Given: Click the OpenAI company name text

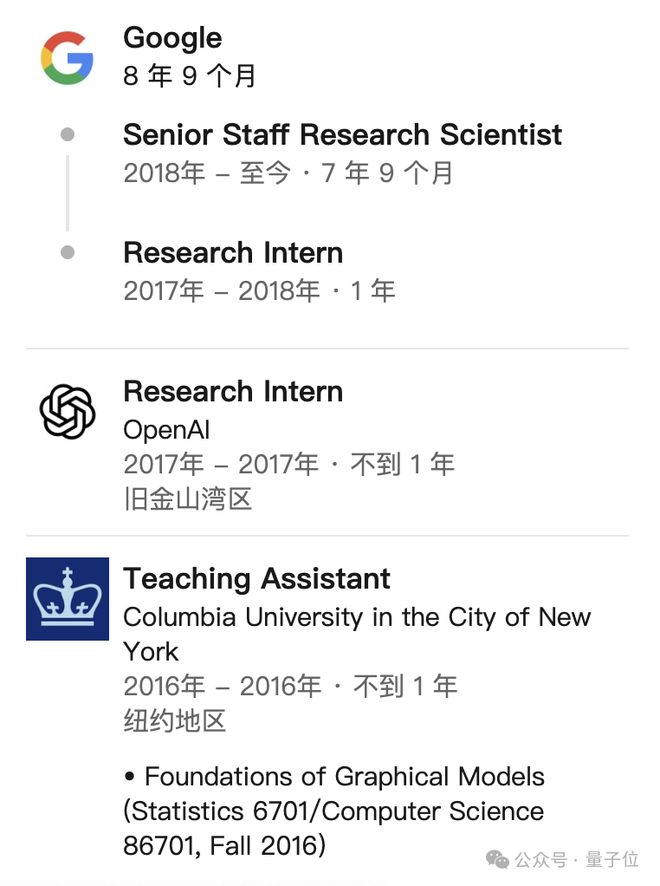Looking at the screenshot, I should click(x=166, y=430).
